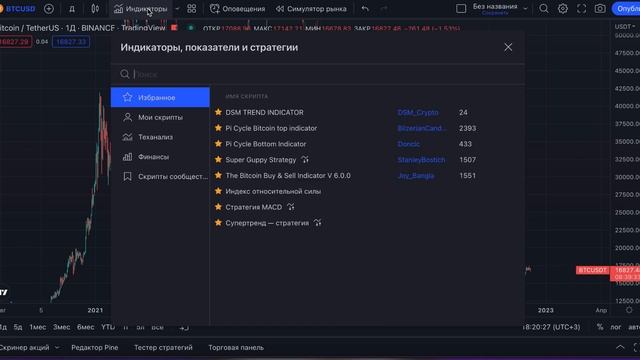The width and height of the screenshot is (640, 360).
Task: Open author StanleyBostitch profile link
Action: (x=421, y=160)
